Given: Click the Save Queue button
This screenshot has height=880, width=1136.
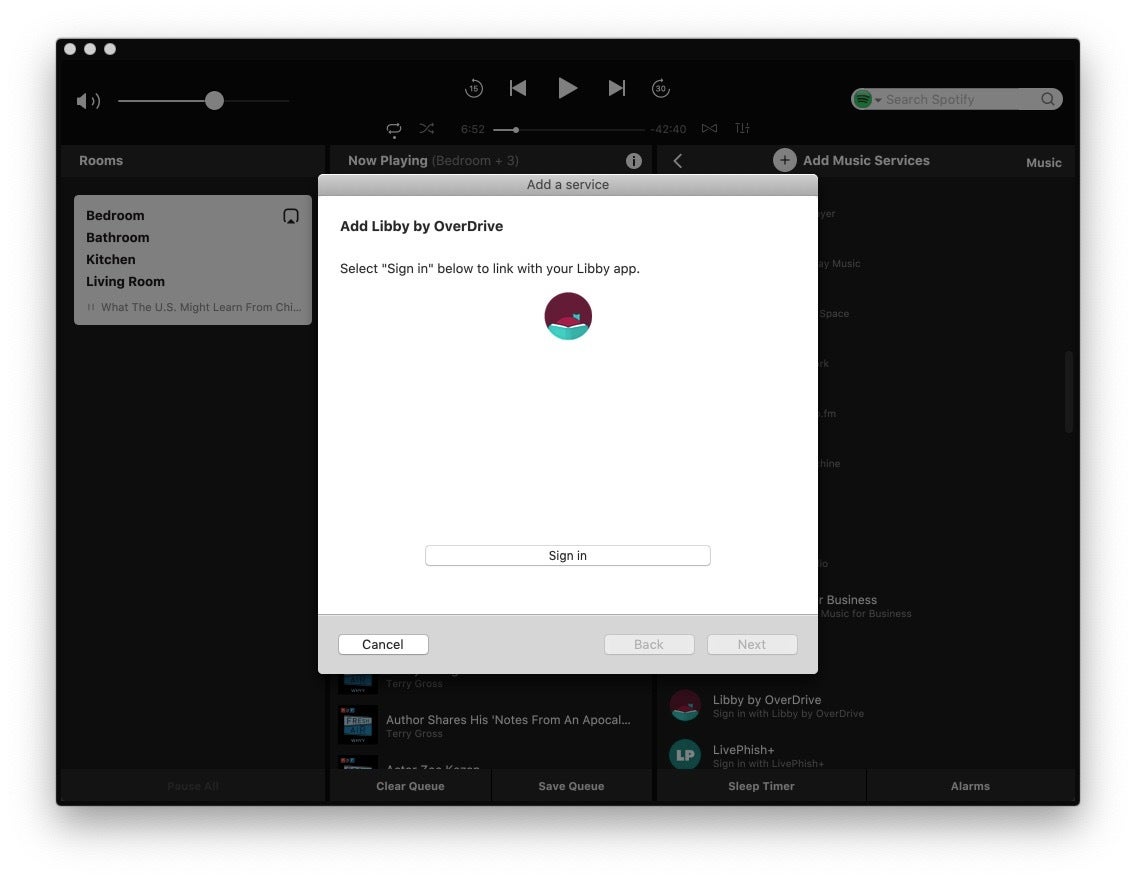Looking at the screenshot, I should click(571, 786).
